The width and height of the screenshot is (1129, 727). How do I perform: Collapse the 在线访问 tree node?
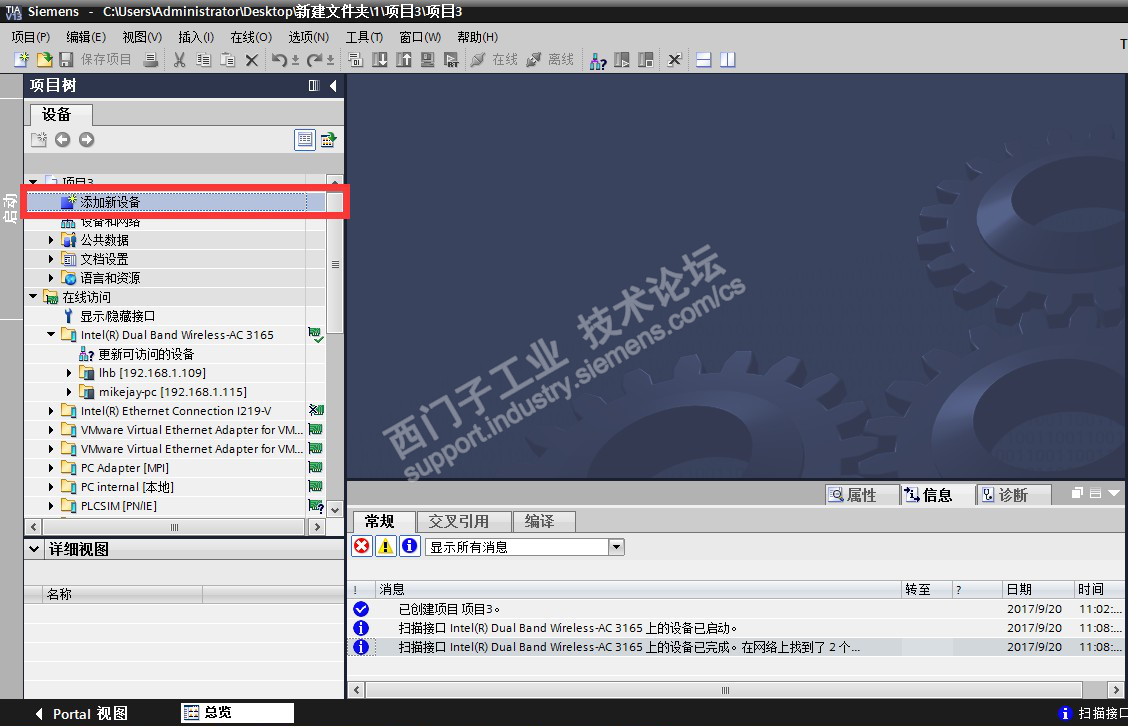(33, 297)
